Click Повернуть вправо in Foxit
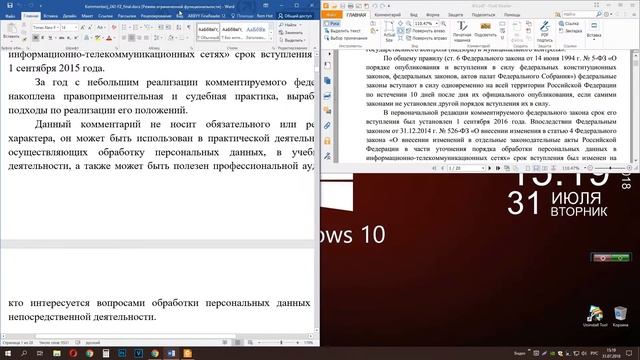This screenshot has width=640, height=360. click(x=426, y=38)
